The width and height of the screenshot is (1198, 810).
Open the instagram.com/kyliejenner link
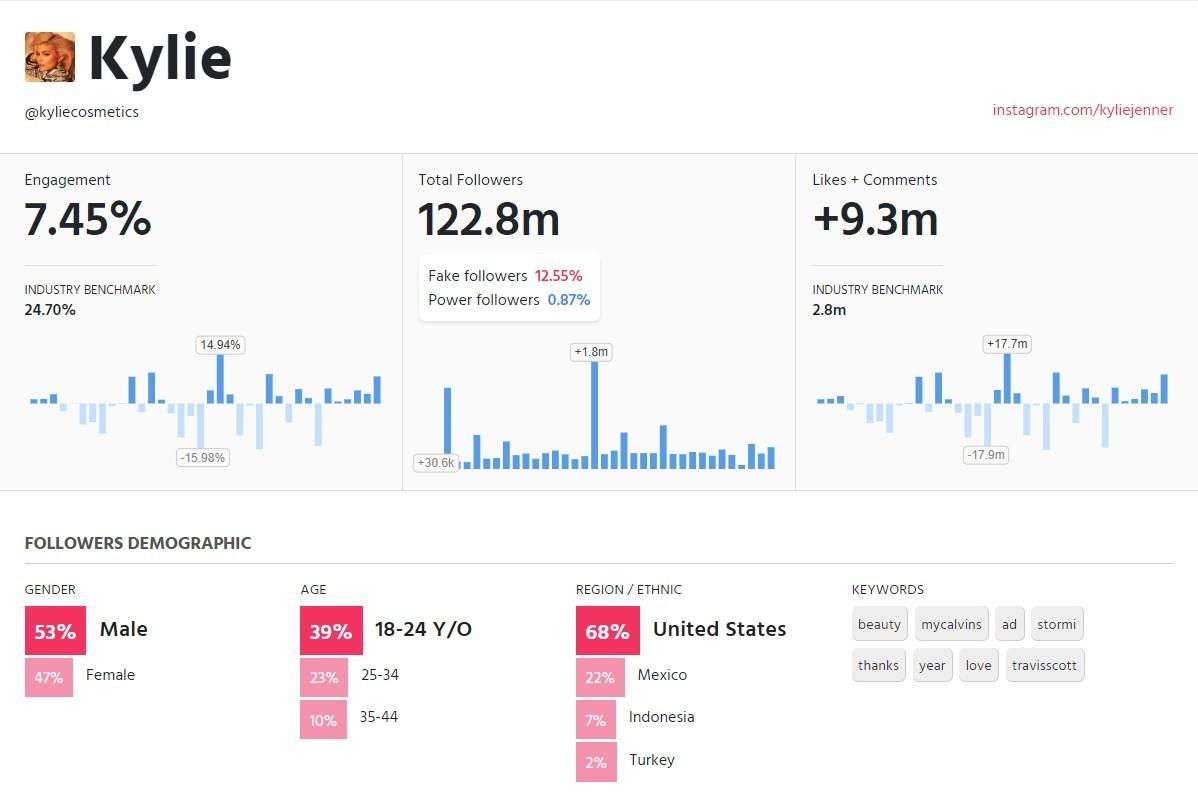point(1083,110)
